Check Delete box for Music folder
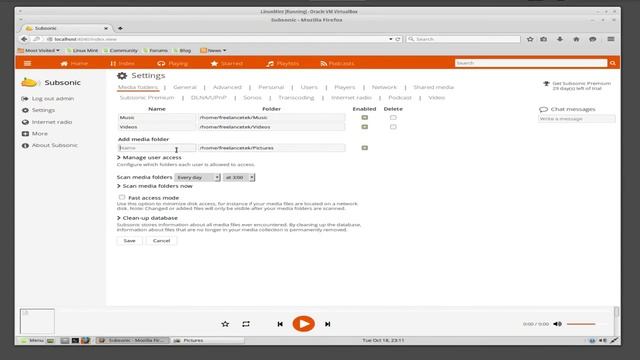The height and width of the screenshot is (360, 640). pos(393,118)
